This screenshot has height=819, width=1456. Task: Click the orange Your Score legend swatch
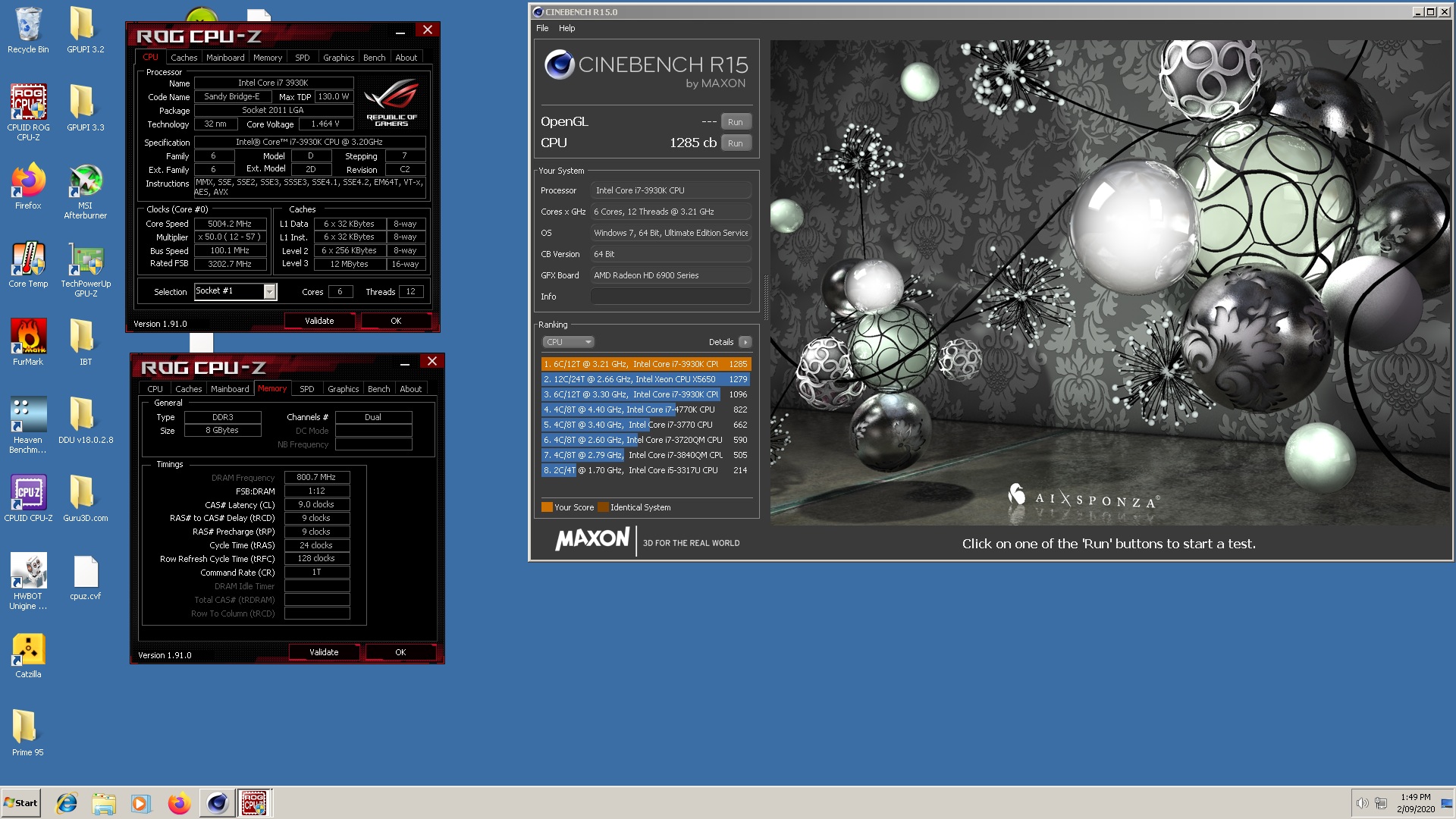click(x=547, y=507)
